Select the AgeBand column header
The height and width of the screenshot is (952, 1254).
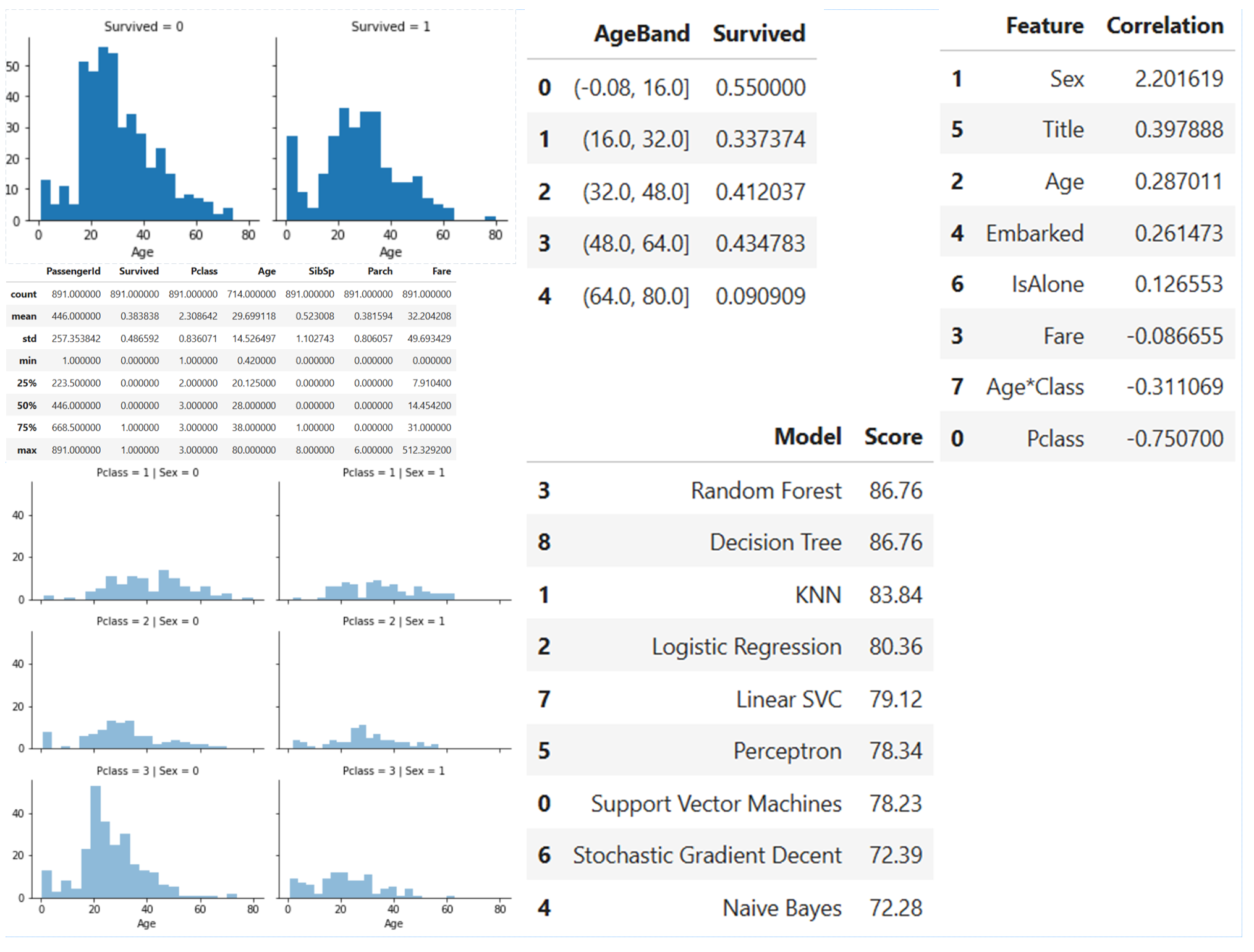click(642, 33)
